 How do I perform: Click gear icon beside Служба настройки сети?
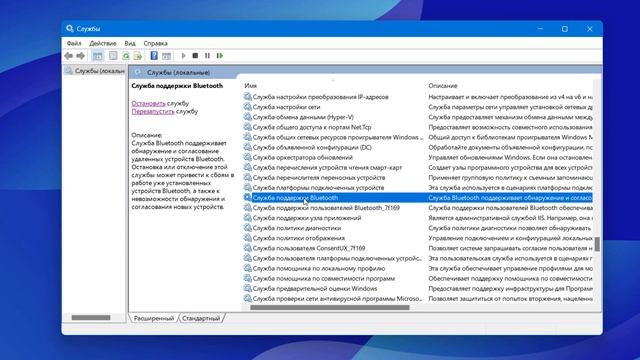click(x=247, y=107)
